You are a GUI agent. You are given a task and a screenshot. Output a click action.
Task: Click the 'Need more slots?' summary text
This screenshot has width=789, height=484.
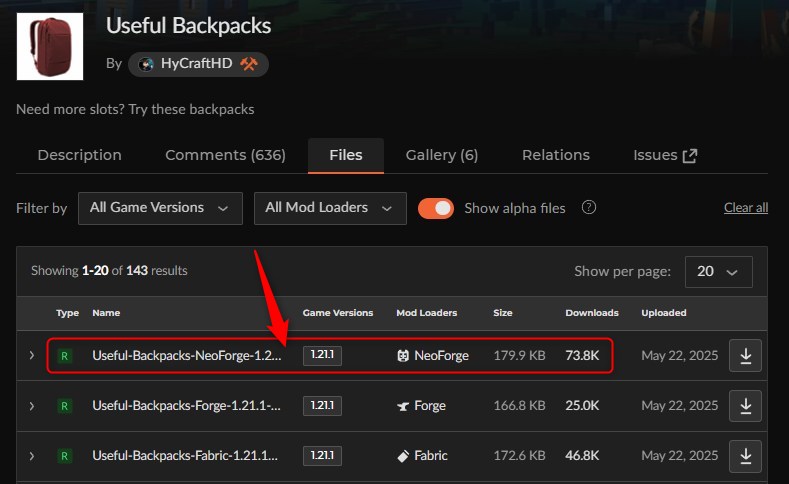point(135,109)
